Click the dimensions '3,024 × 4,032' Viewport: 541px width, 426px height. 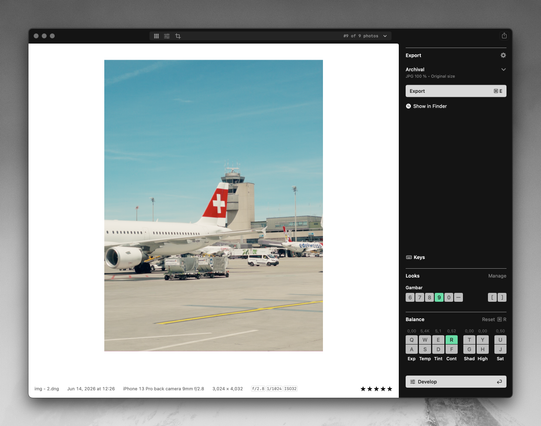click(x=228, y=389)
